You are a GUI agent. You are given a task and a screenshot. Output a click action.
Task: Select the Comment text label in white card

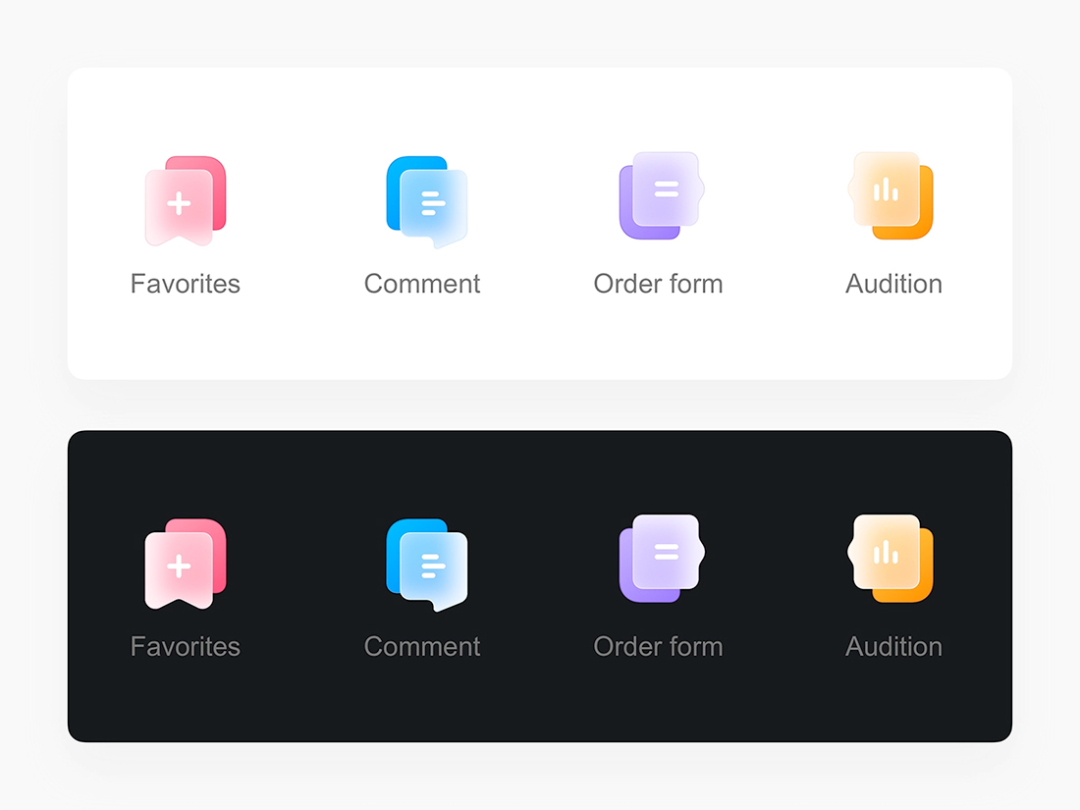point(422,284)
